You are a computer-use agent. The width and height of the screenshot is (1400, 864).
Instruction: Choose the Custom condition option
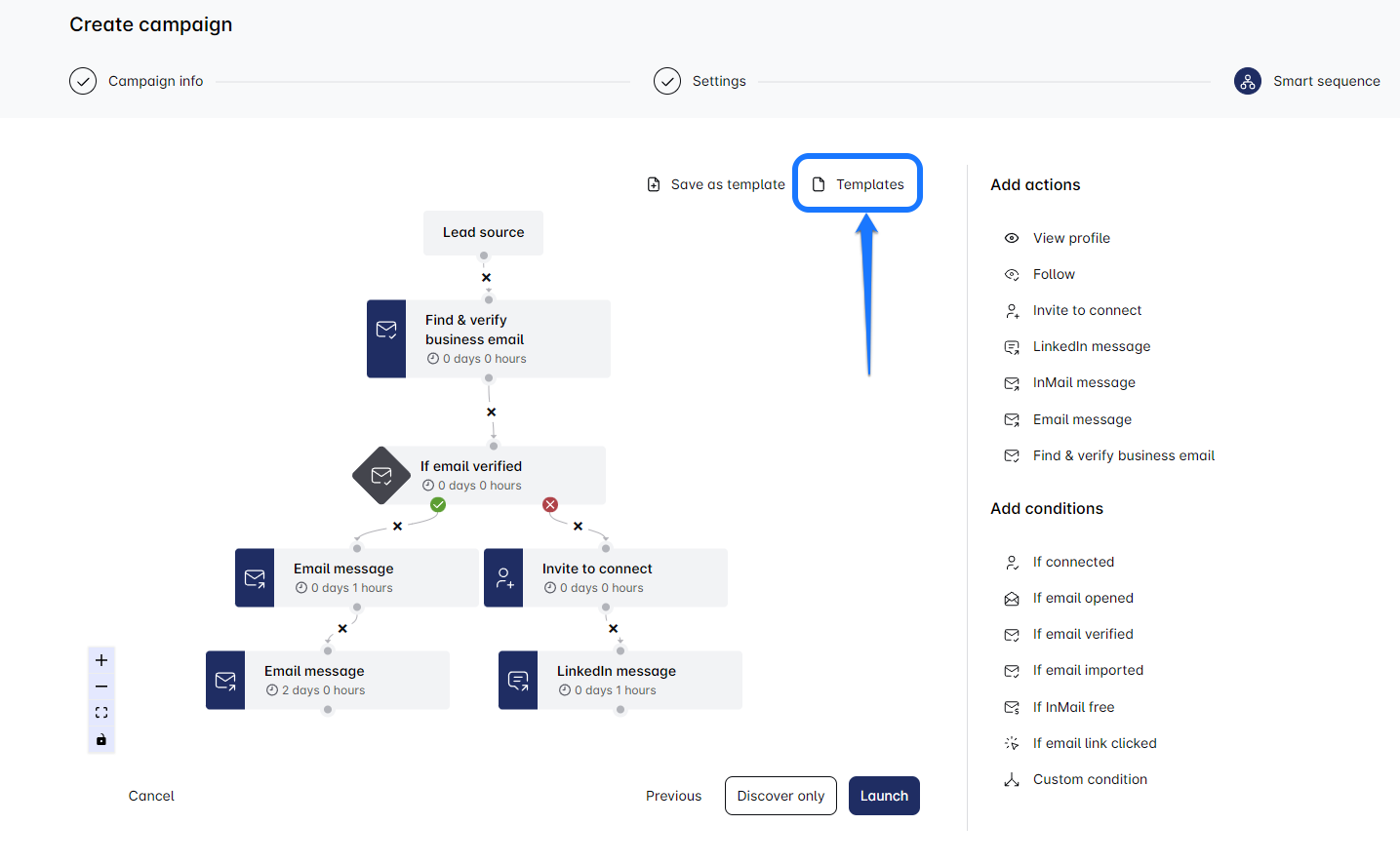pos(1089,779)
